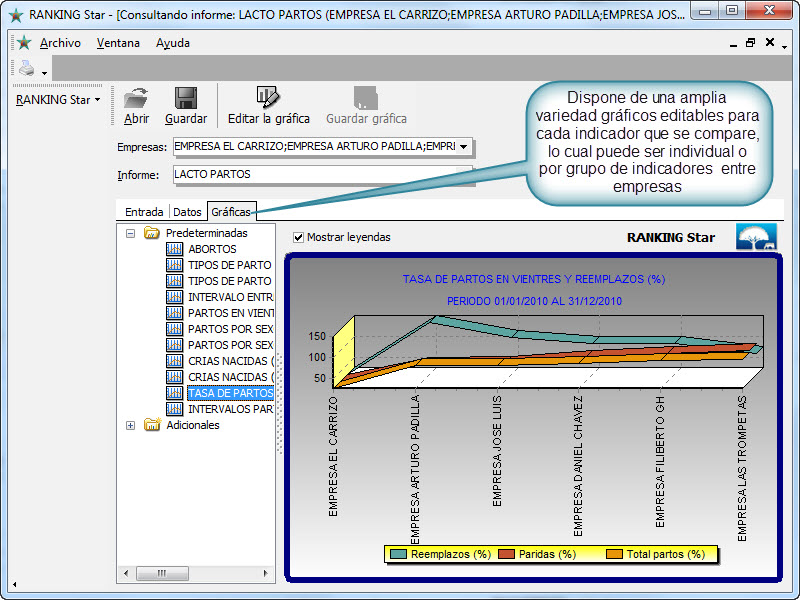800x600 pixels.
Task: Click the green star icon beside Archivo
Action: (23, 42)
